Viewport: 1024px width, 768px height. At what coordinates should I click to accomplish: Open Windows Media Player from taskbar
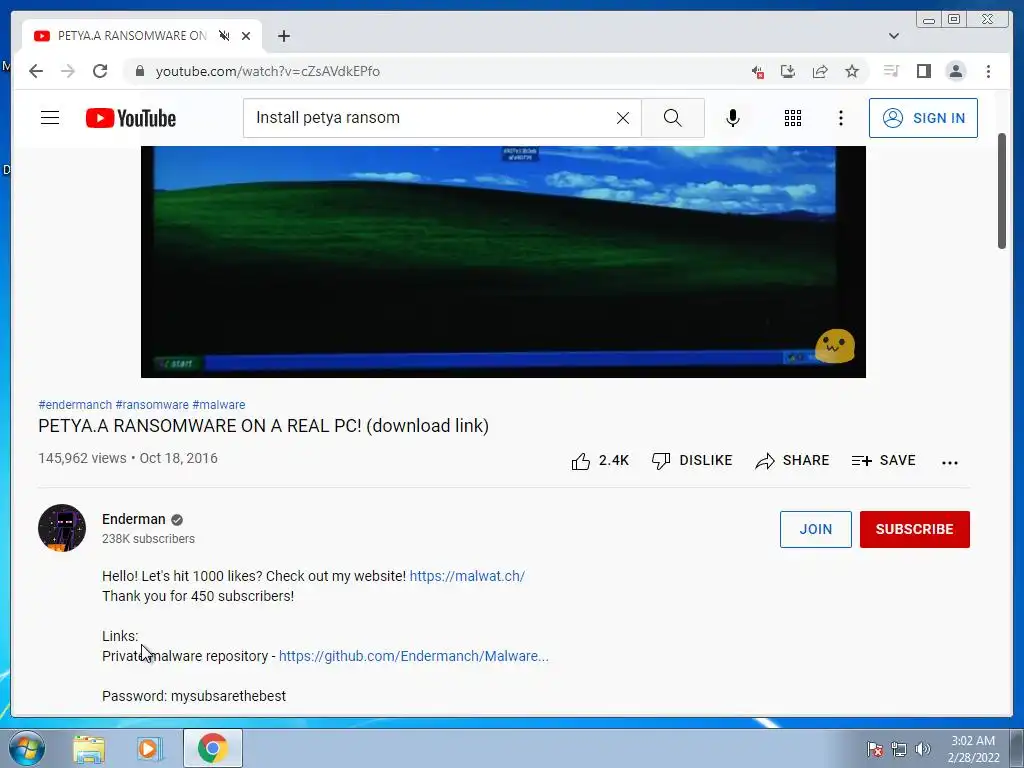click(x=150, y=749)
